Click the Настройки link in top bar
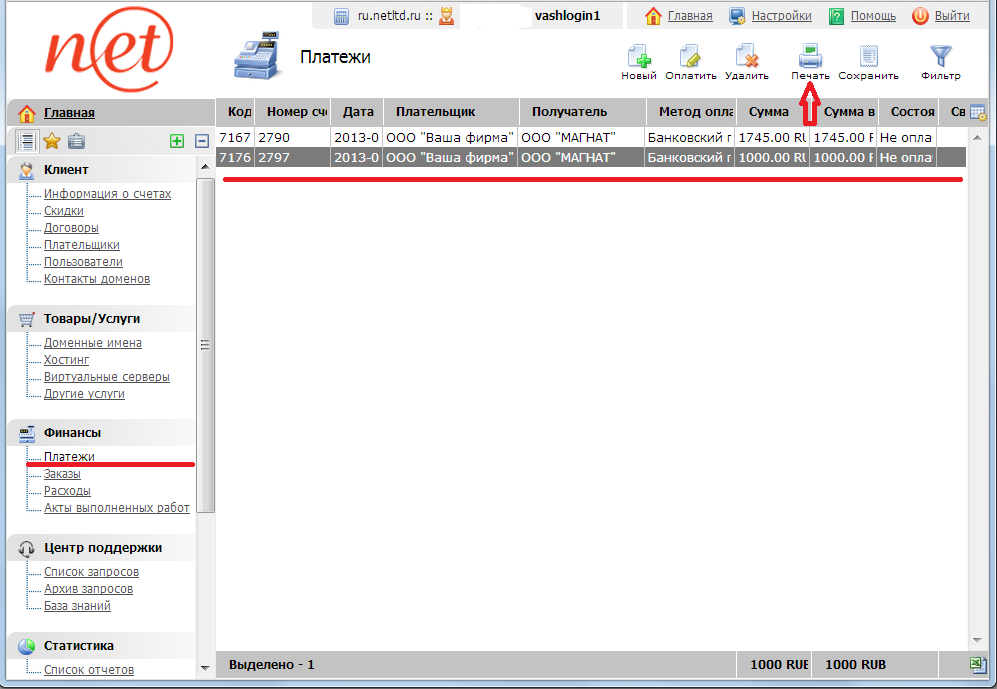The height and width of the screenshot is (689, 997). pyautogui.click(x=781, y=16)
